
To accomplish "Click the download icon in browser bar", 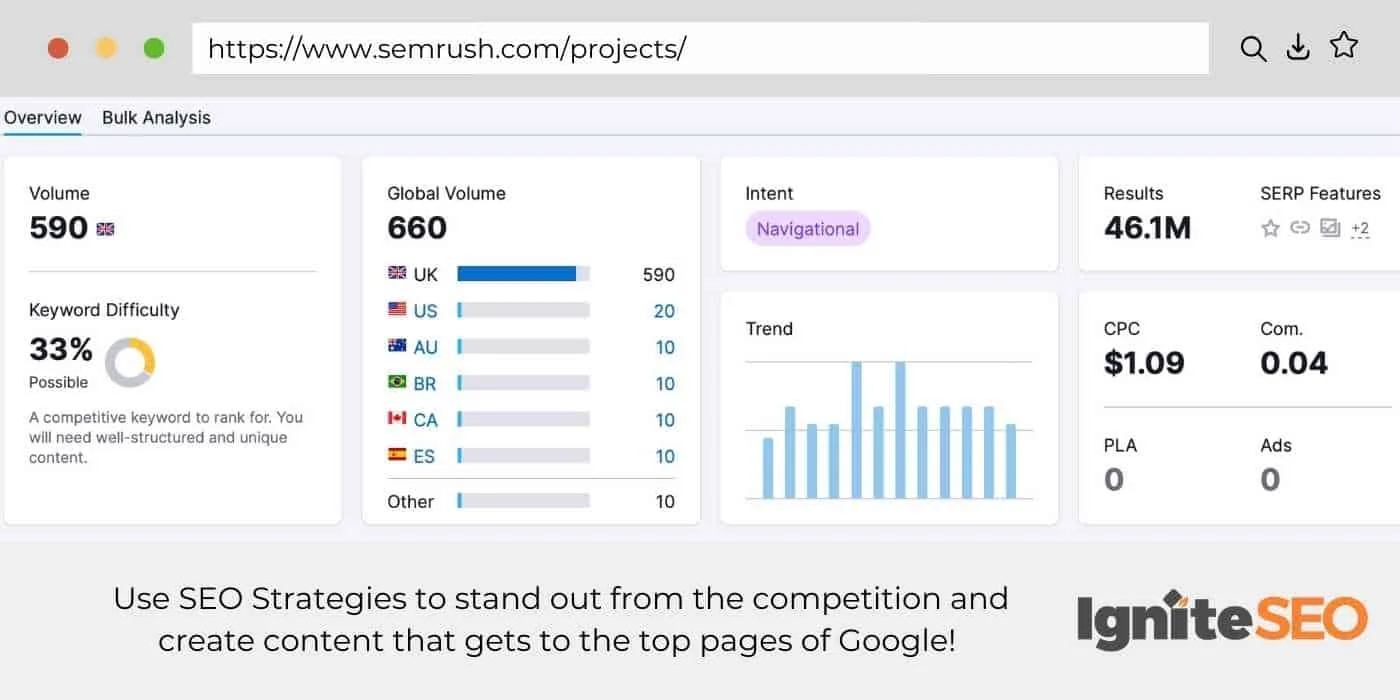I will [x=1298, y=48].
